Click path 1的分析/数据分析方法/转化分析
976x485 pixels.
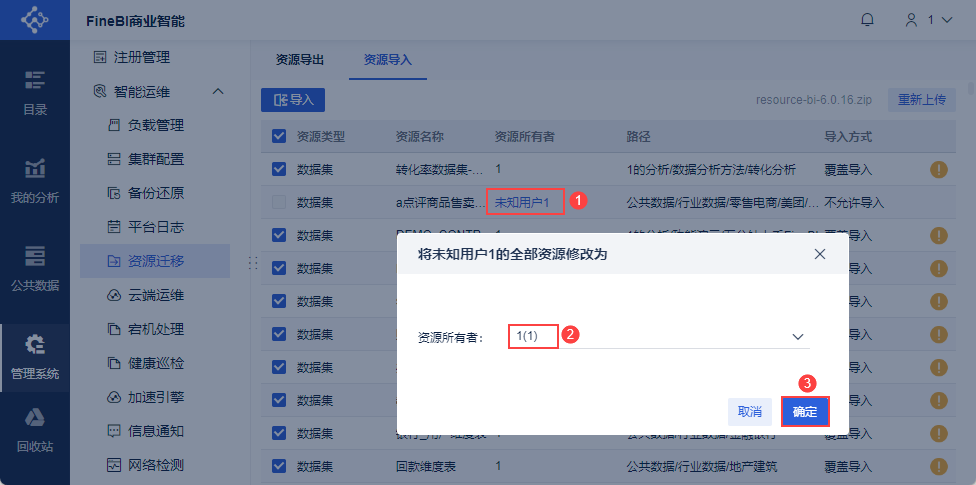click(711, 169)
